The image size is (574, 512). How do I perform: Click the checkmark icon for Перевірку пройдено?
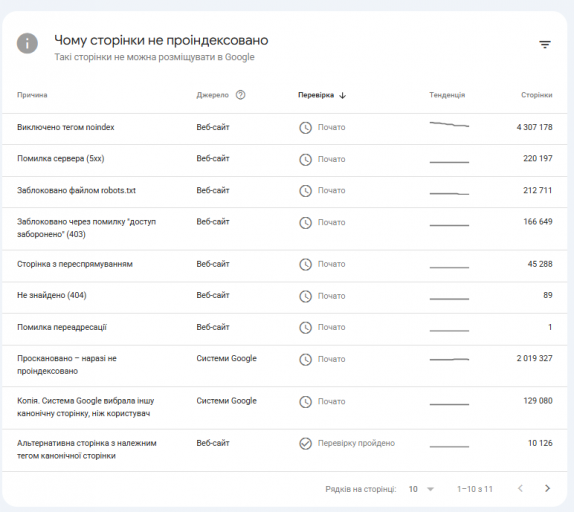coord(305,444)
